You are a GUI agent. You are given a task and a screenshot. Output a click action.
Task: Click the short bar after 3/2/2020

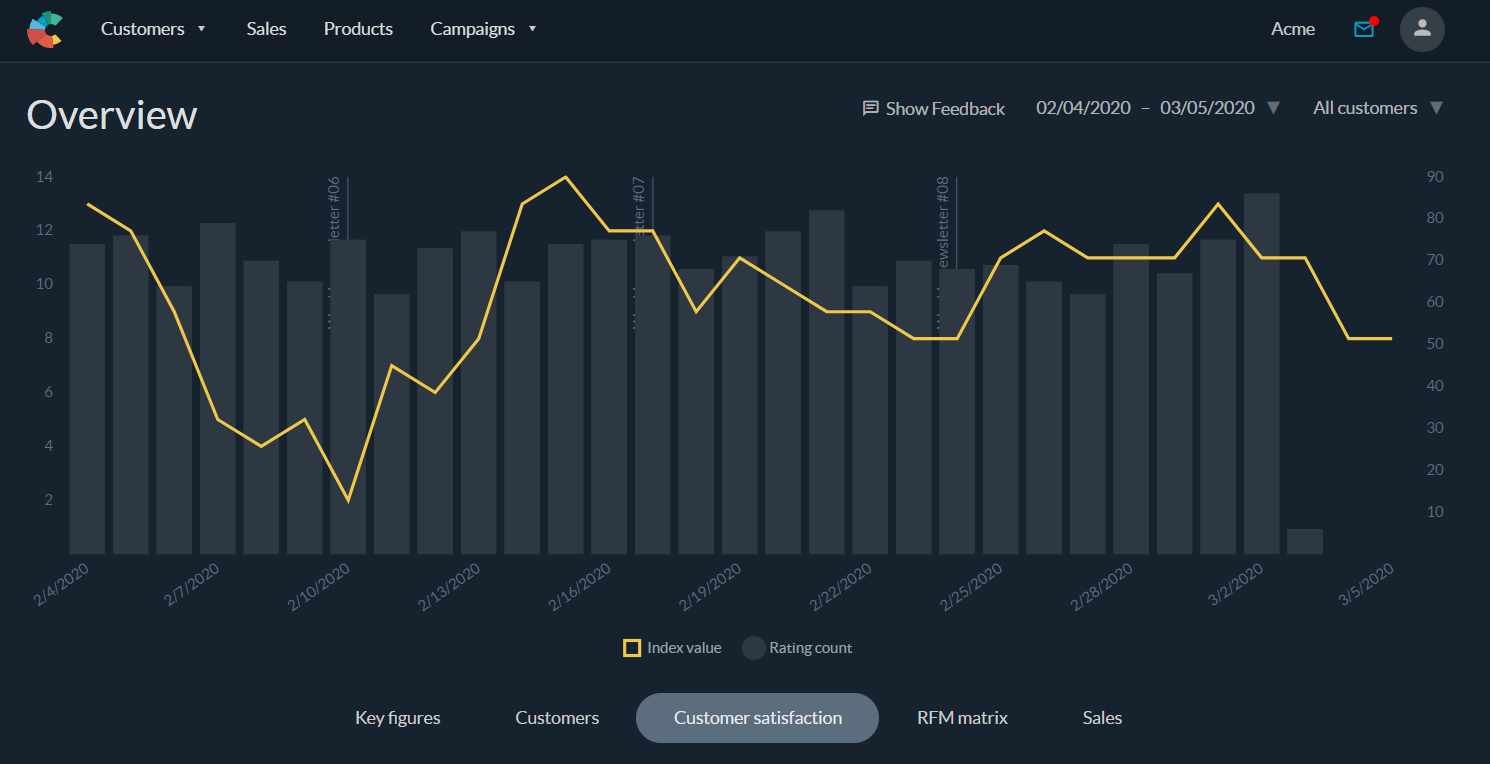point(1305,542)
